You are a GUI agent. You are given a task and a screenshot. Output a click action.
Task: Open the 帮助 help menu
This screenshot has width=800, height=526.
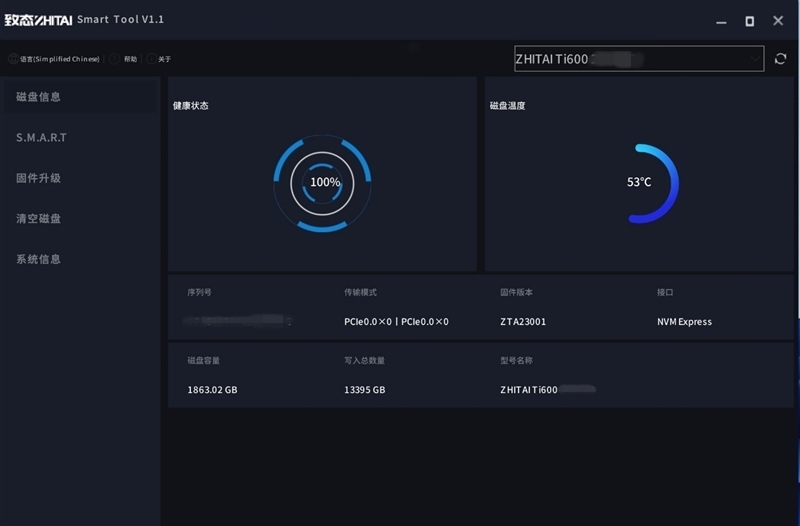pyautogui.click(x=131, y=59)
